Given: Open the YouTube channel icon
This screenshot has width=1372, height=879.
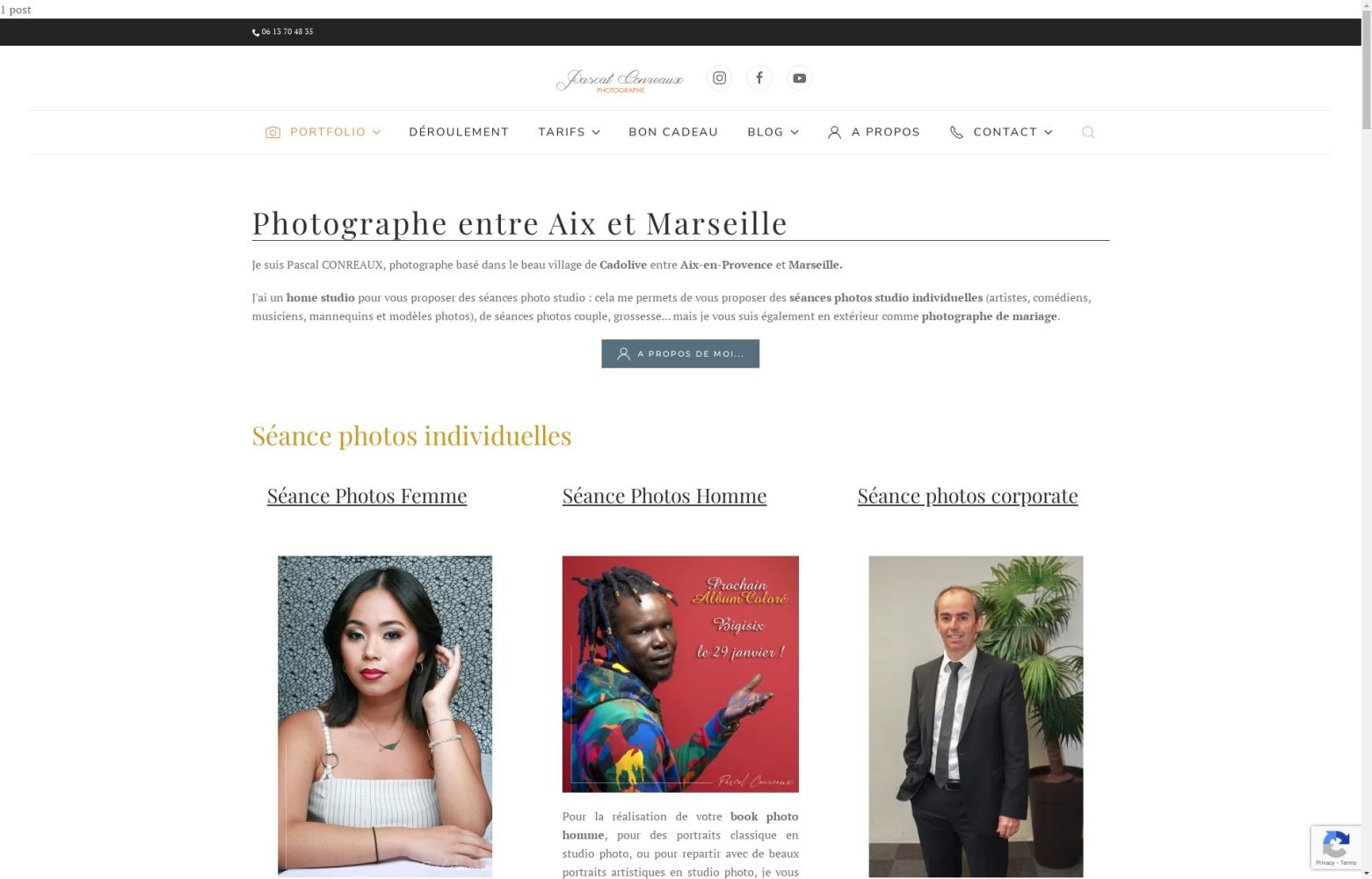Looking at the screenshot, I should coord(799,78).
